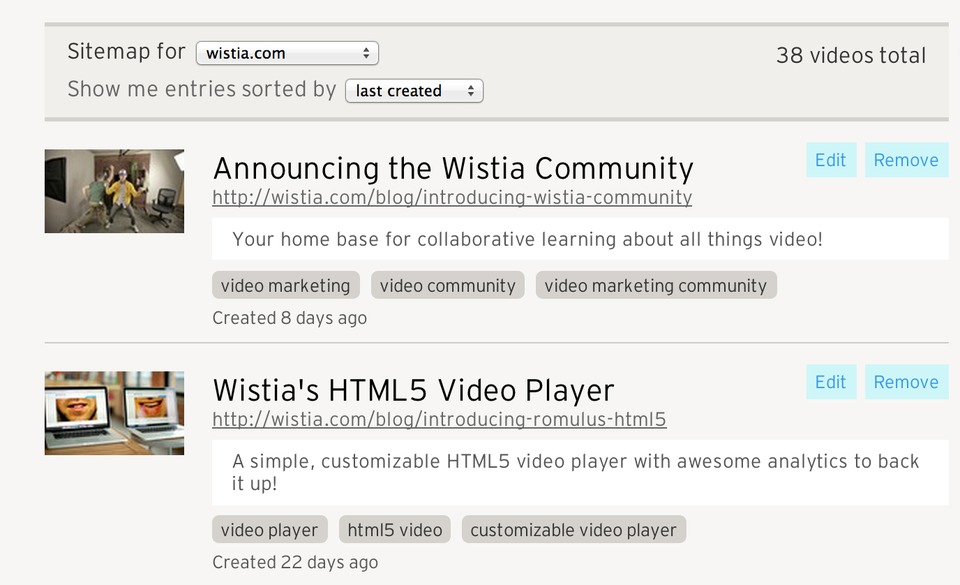960x585 pixels.
Task: Click the HTML5 Video Player laptops thumbnail
Action: click(114, 413)
